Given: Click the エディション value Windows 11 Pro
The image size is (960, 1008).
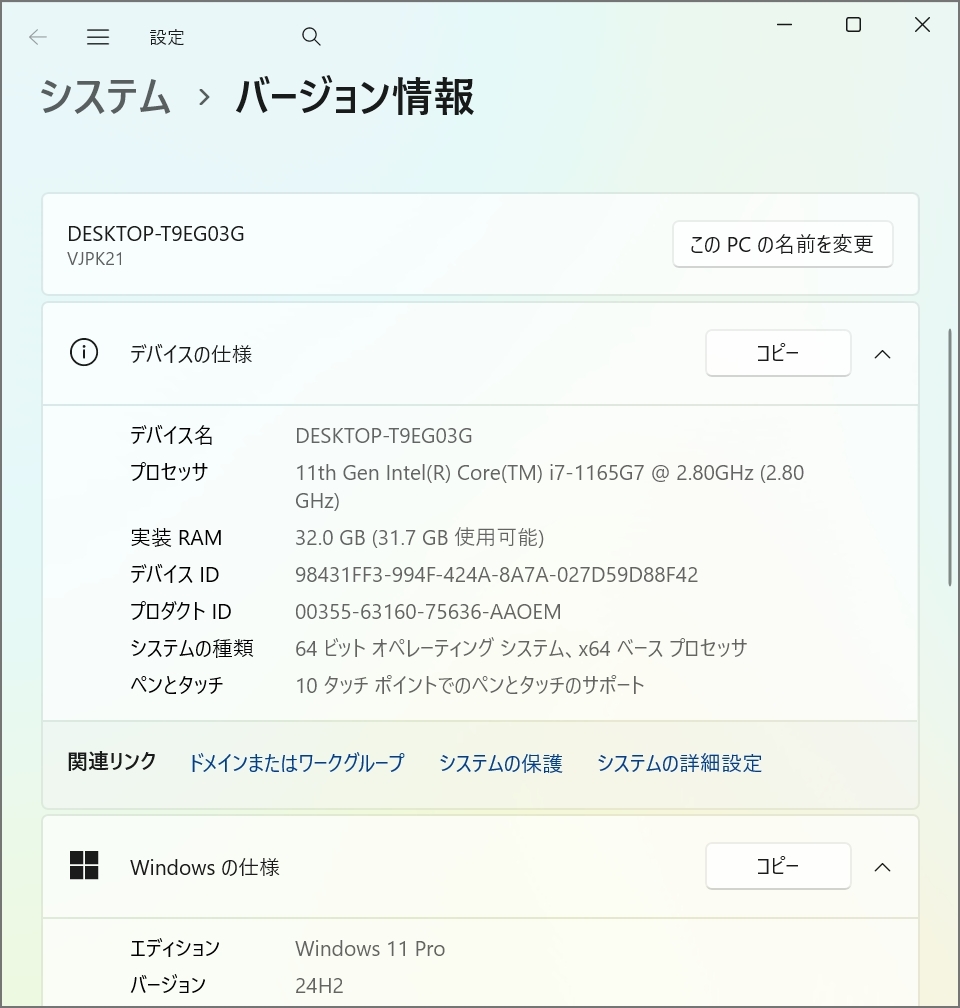Looking at the screenshot, I should click(369, 948).
